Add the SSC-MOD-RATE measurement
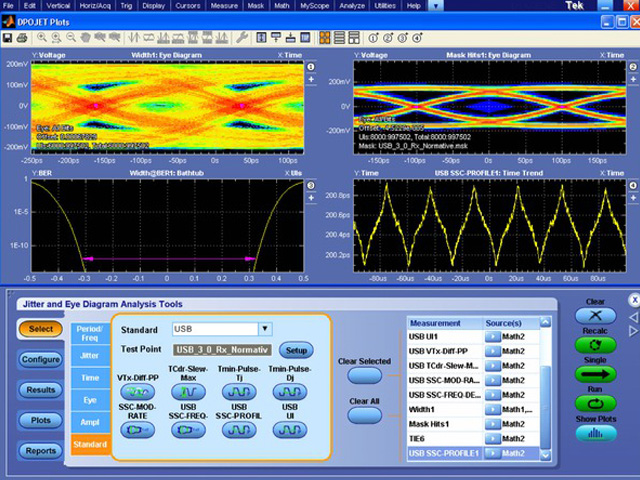 138,430
